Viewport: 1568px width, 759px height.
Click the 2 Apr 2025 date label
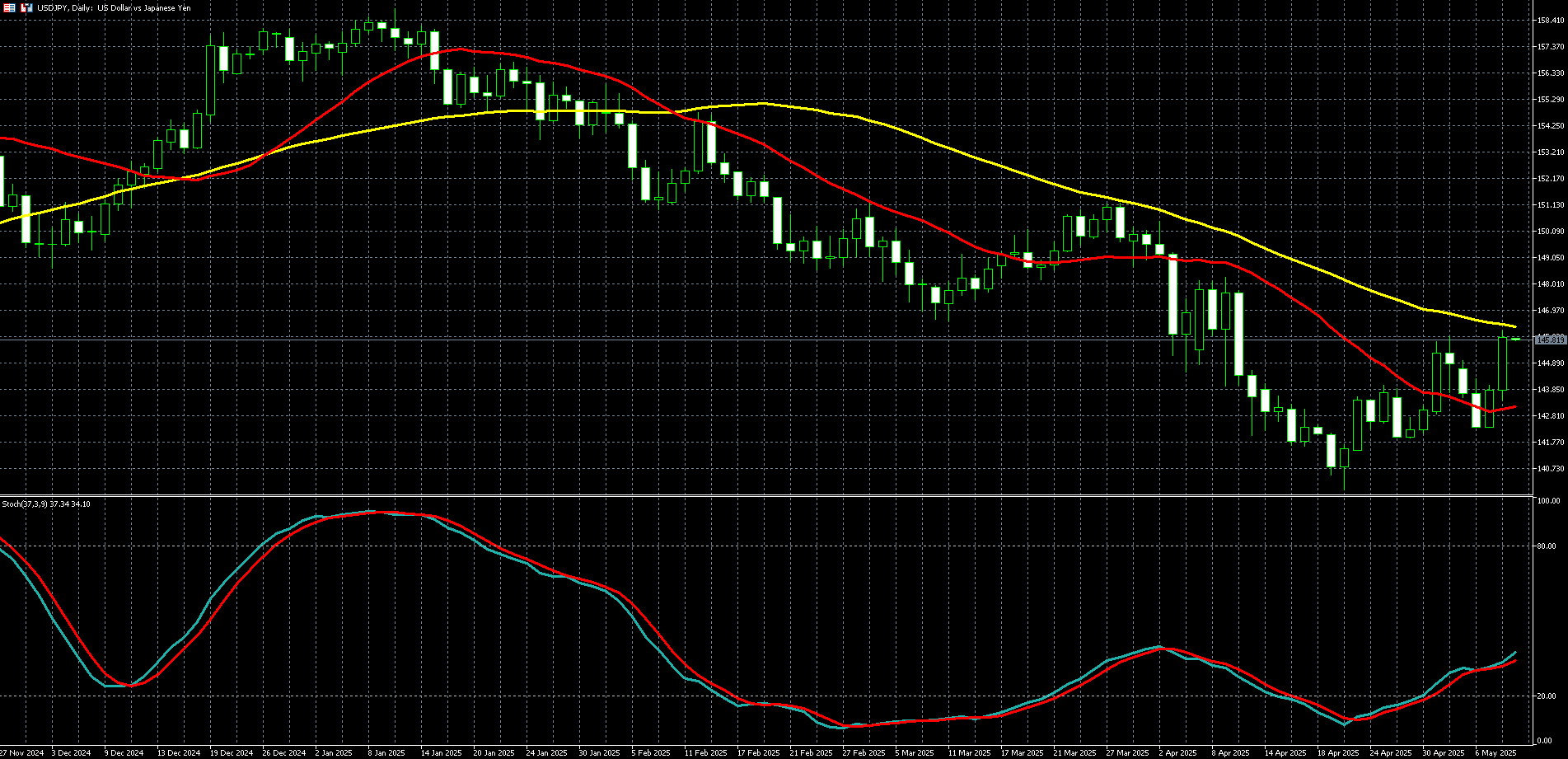coord(1180,752)
